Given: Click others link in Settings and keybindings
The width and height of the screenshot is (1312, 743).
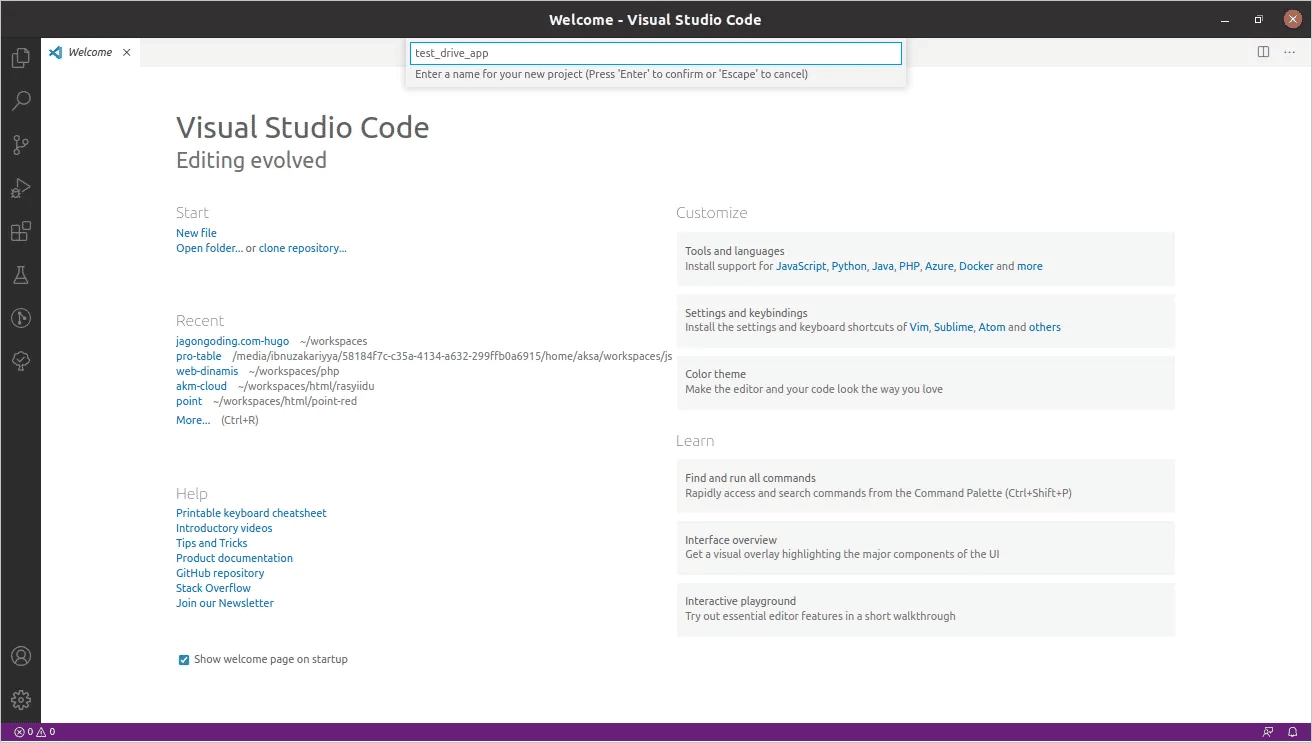Looking at the screenshot, I should [1045, 327].
